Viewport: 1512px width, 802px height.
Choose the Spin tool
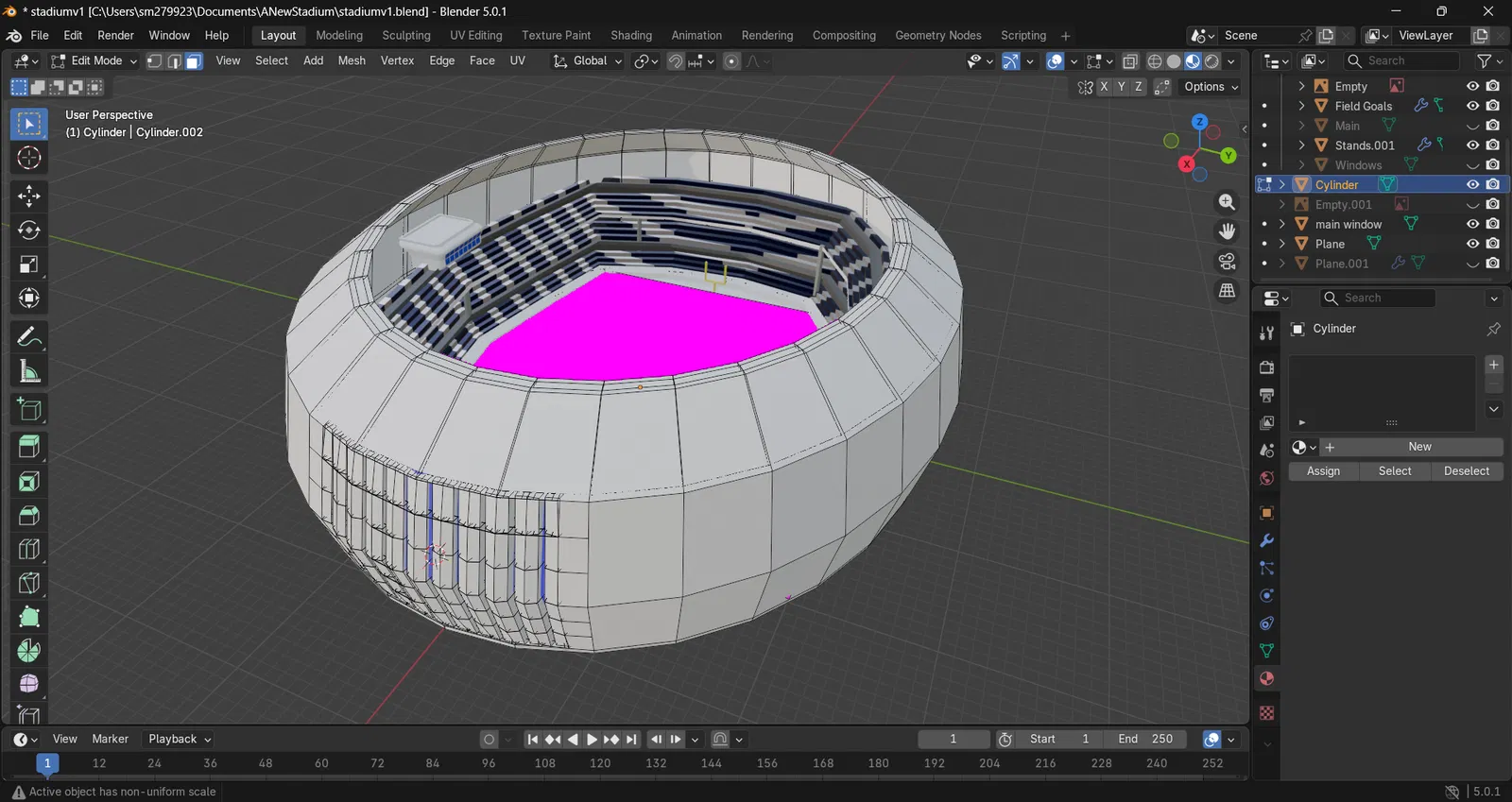tap(29, 651)
